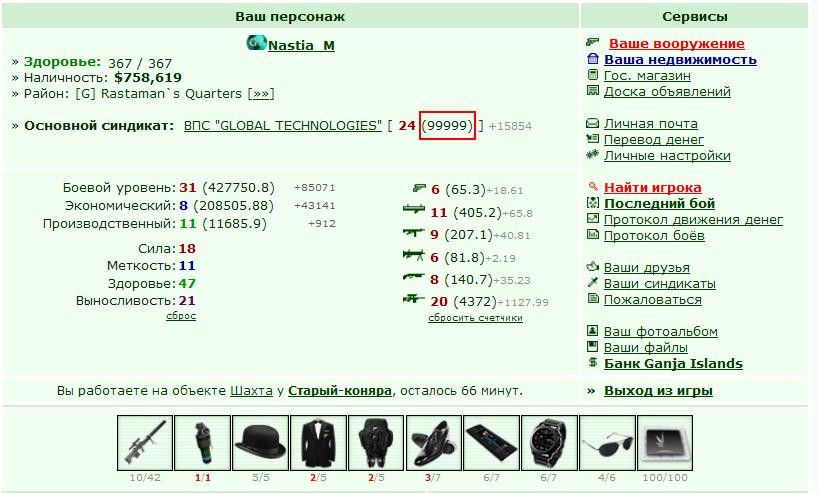This screenshot has height=493, width=818.
Task: Click Найти игрока link
Action: pos(653,187)
